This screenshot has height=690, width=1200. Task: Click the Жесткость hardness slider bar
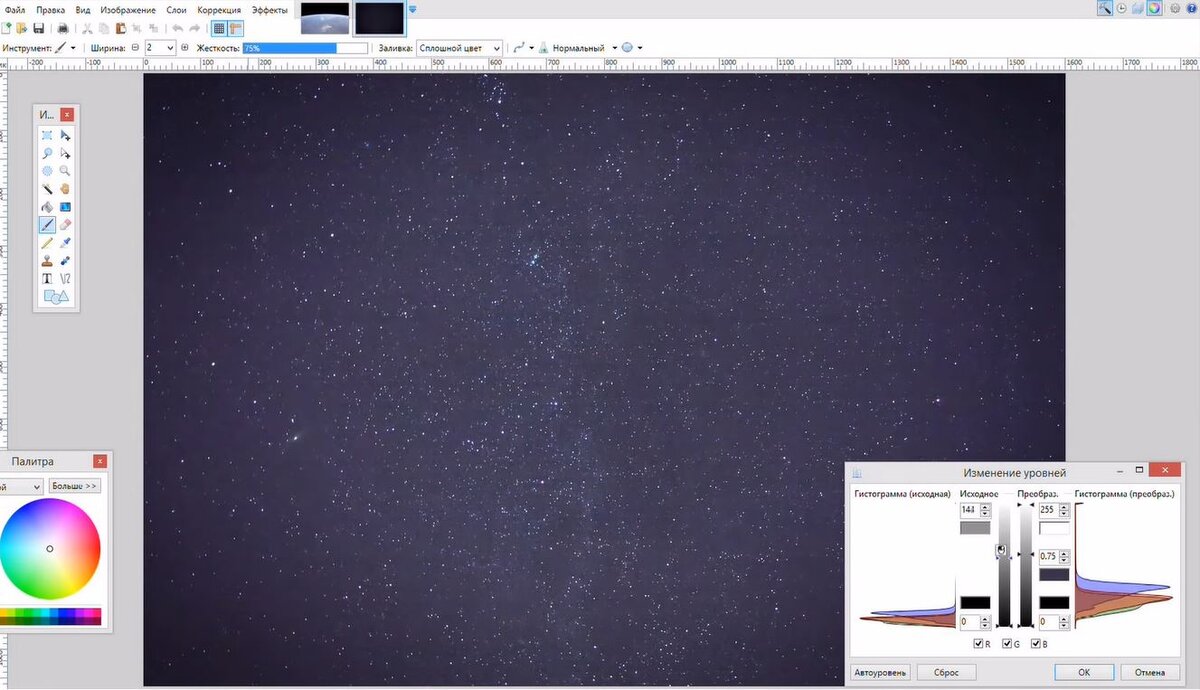(305, 48)
